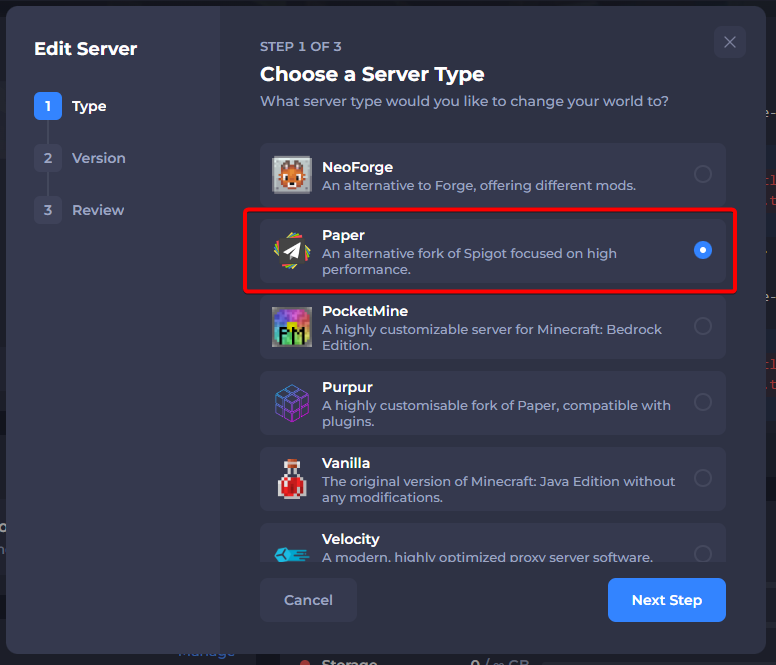The width and height of the screenshot is (776, 665).
Task: Click the PocketMine title text
Action: [365, 311]
